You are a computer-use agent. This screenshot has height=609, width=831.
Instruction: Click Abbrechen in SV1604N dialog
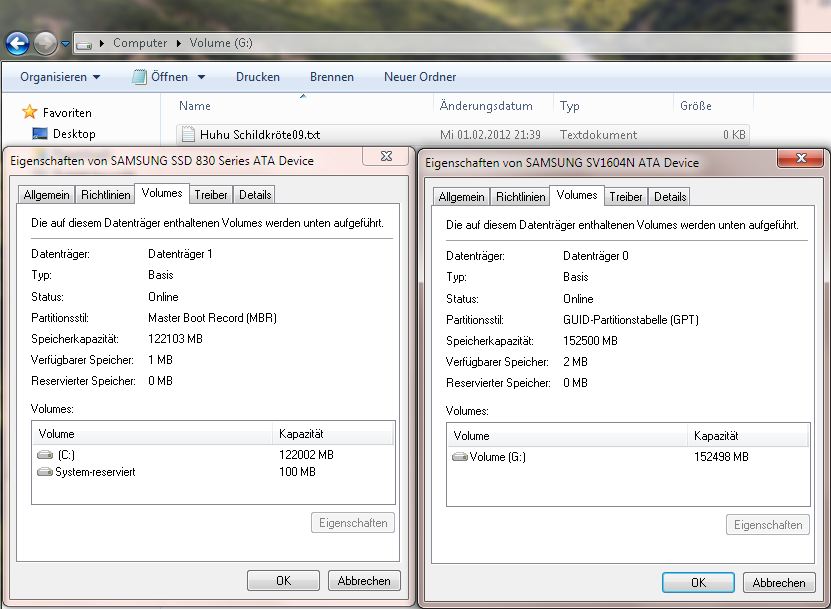pyautogui.click(x=779, y=583)
